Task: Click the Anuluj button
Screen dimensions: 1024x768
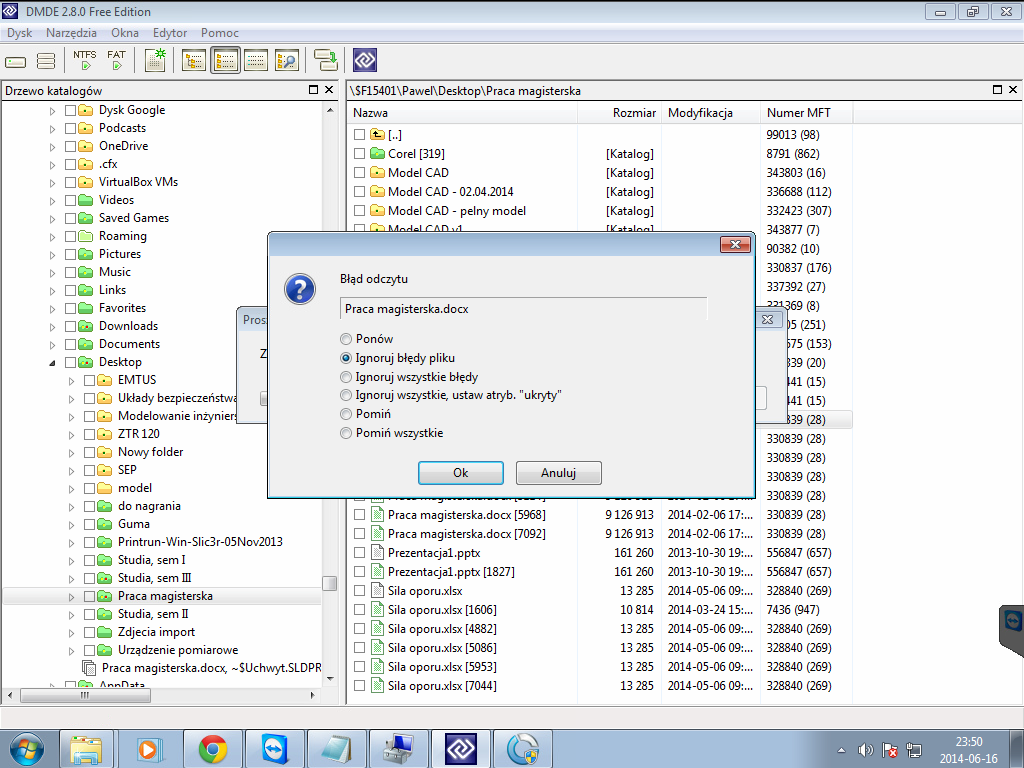Action: (x=558, y=473)
